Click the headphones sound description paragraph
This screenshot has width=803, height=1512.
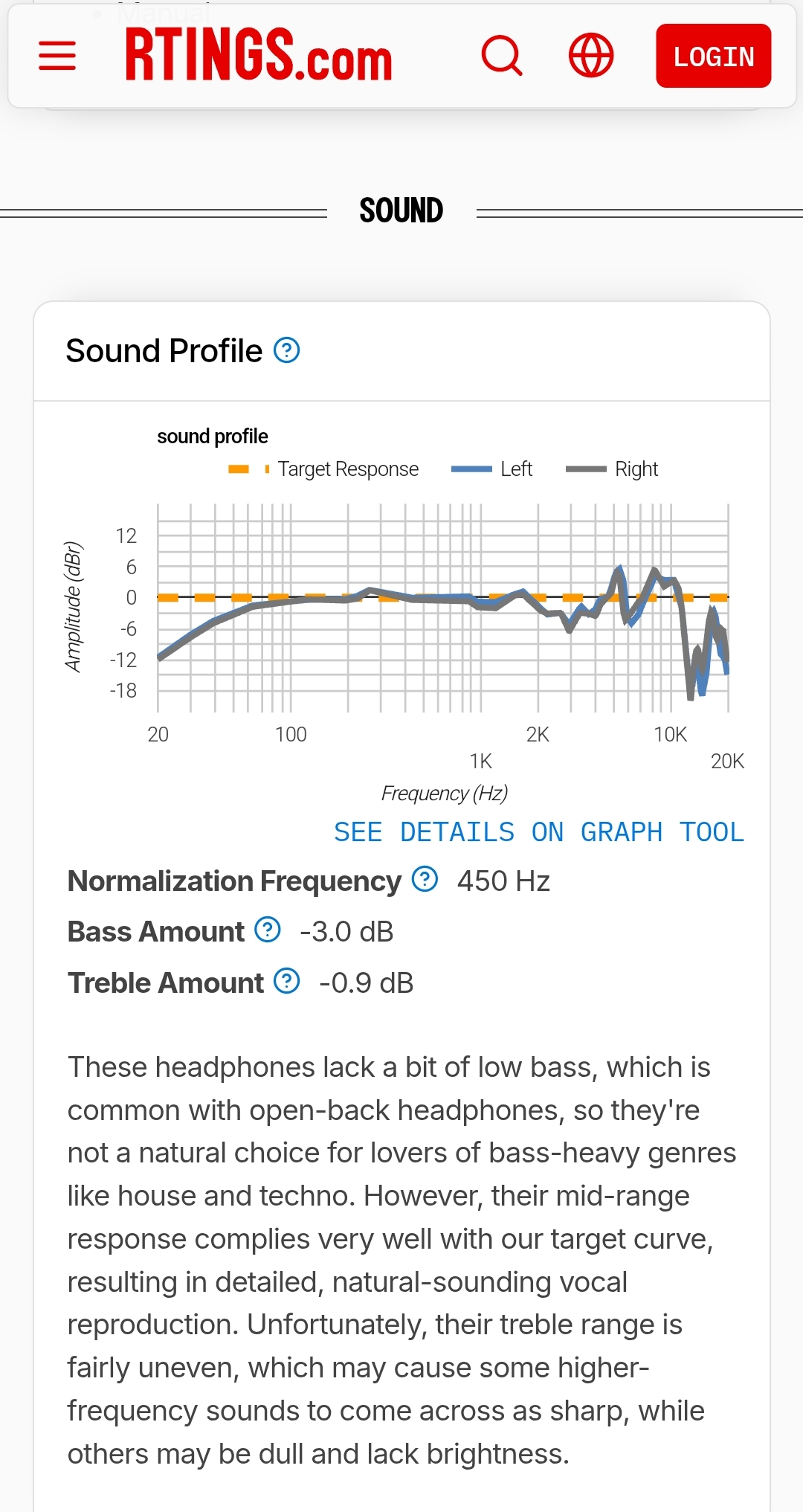pyautogui.click(x=401, y=1260)
